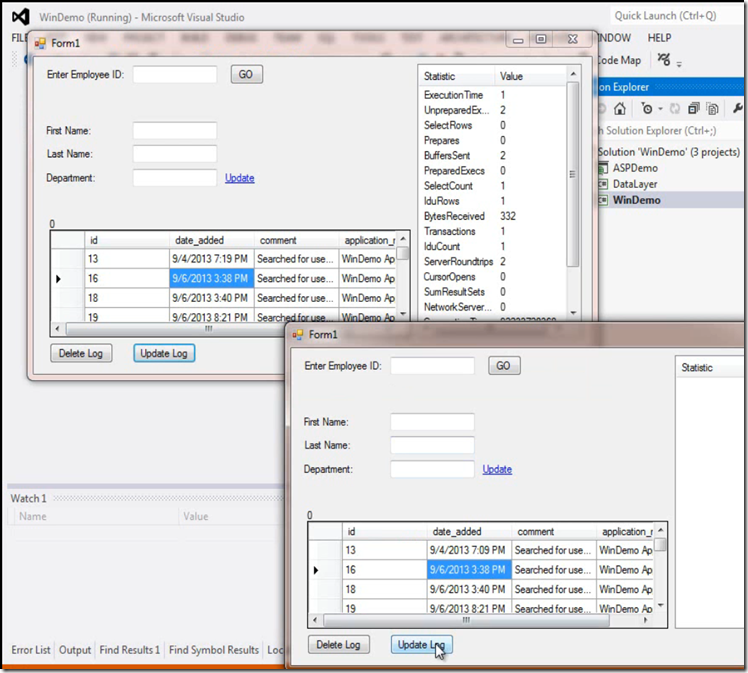
Task: Click the Watch 1 panel title
Action: (29, 498)
